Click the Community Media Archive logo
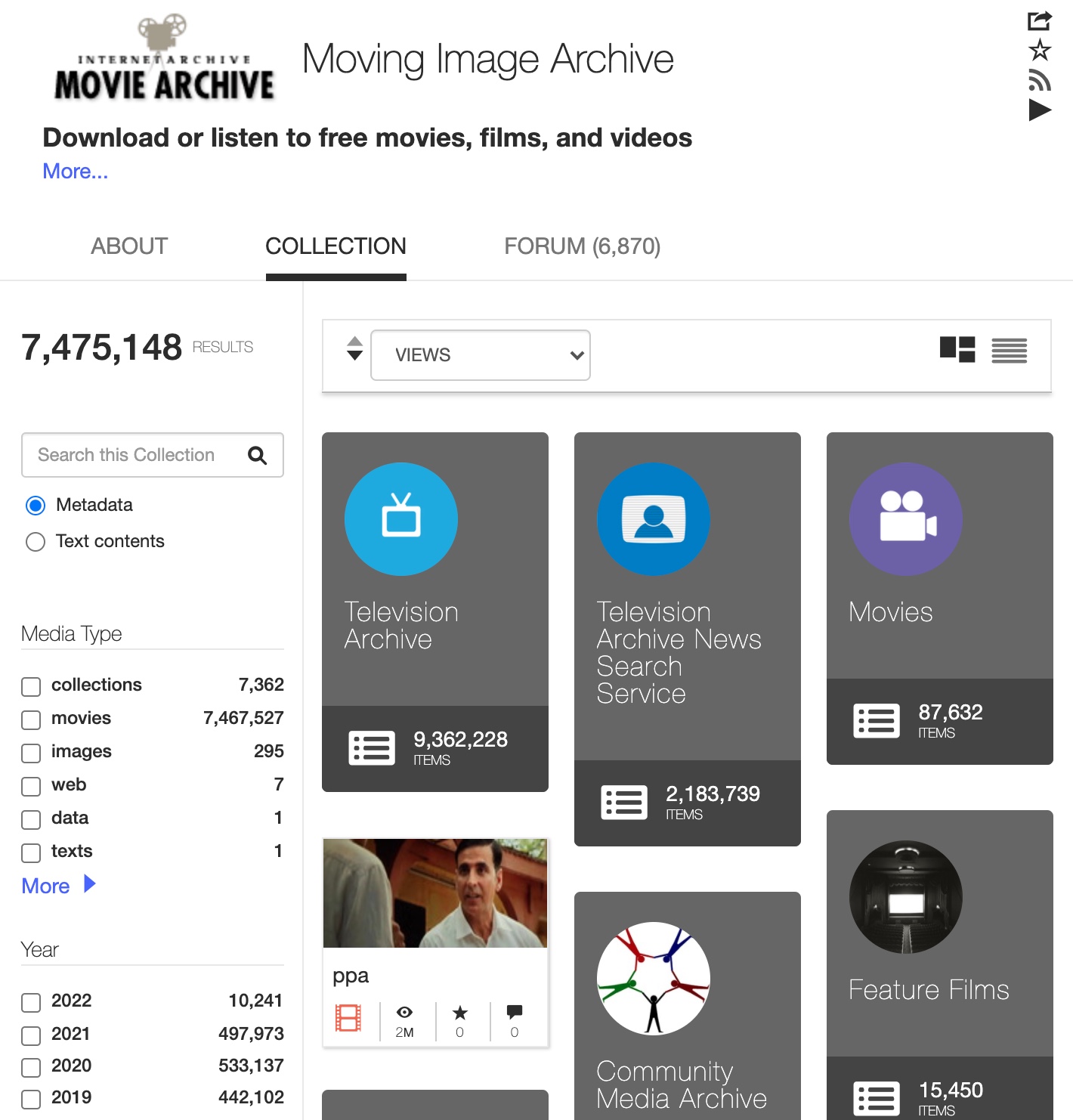 click(654, 979)
